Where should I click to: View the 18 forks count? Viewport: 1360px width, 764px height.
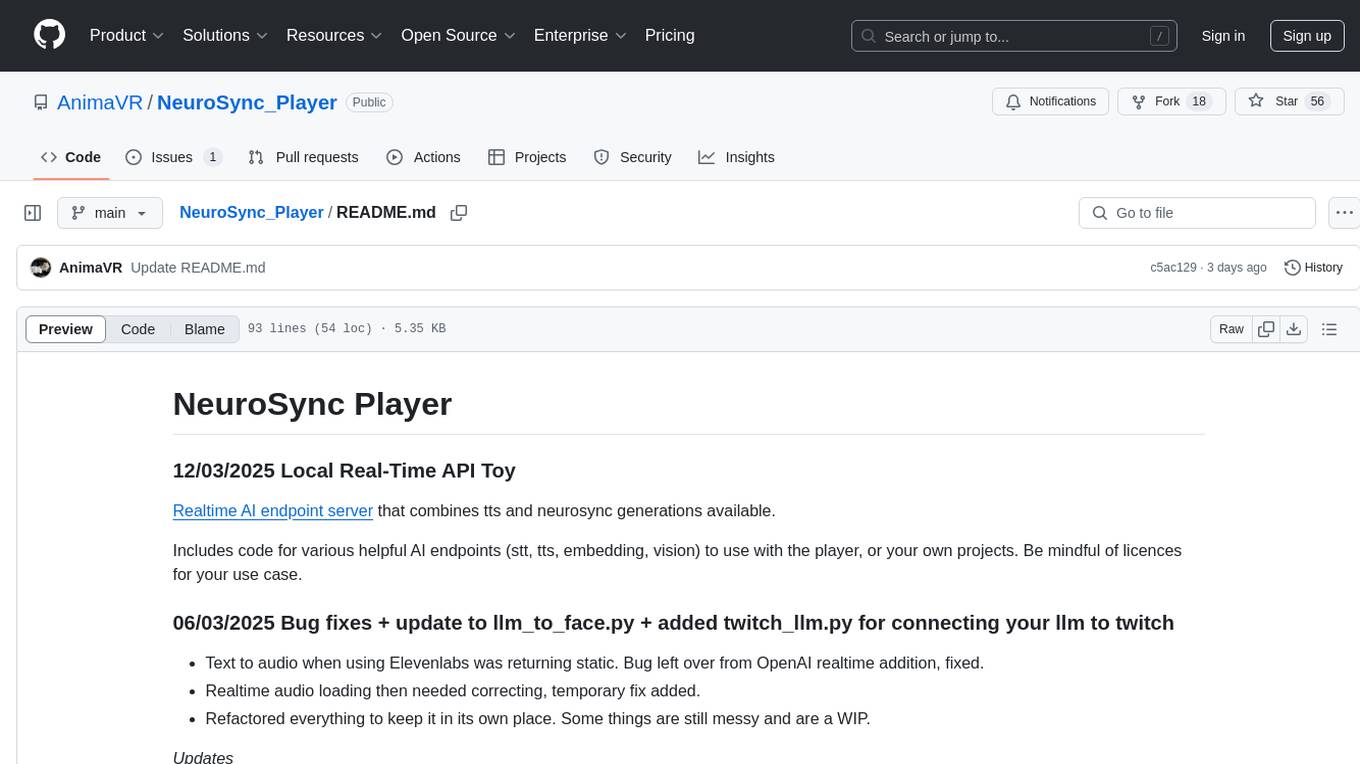coord(1200,101)
